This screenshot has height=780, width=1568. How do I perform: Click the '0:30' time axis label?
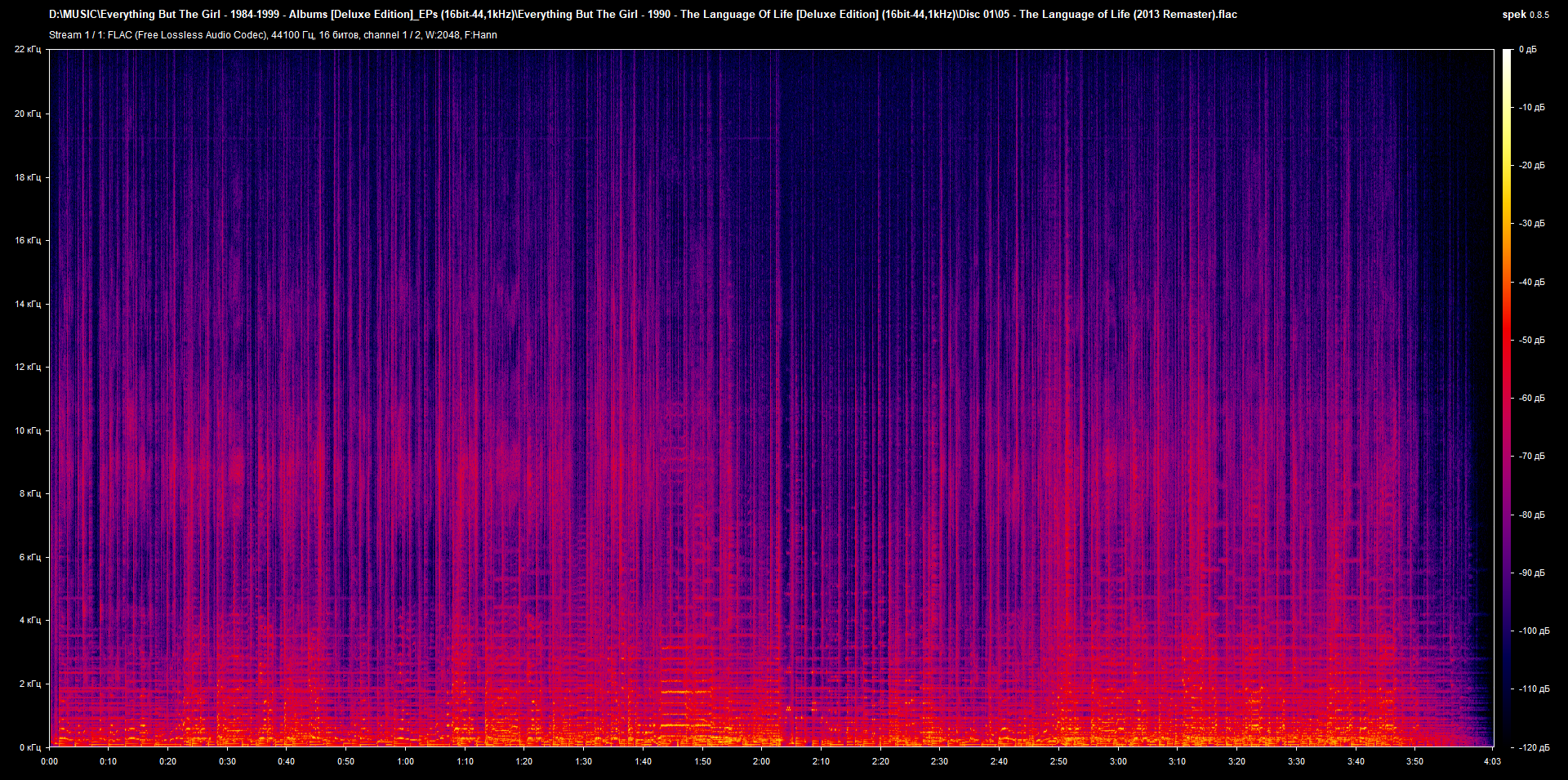tap(227, 761)
